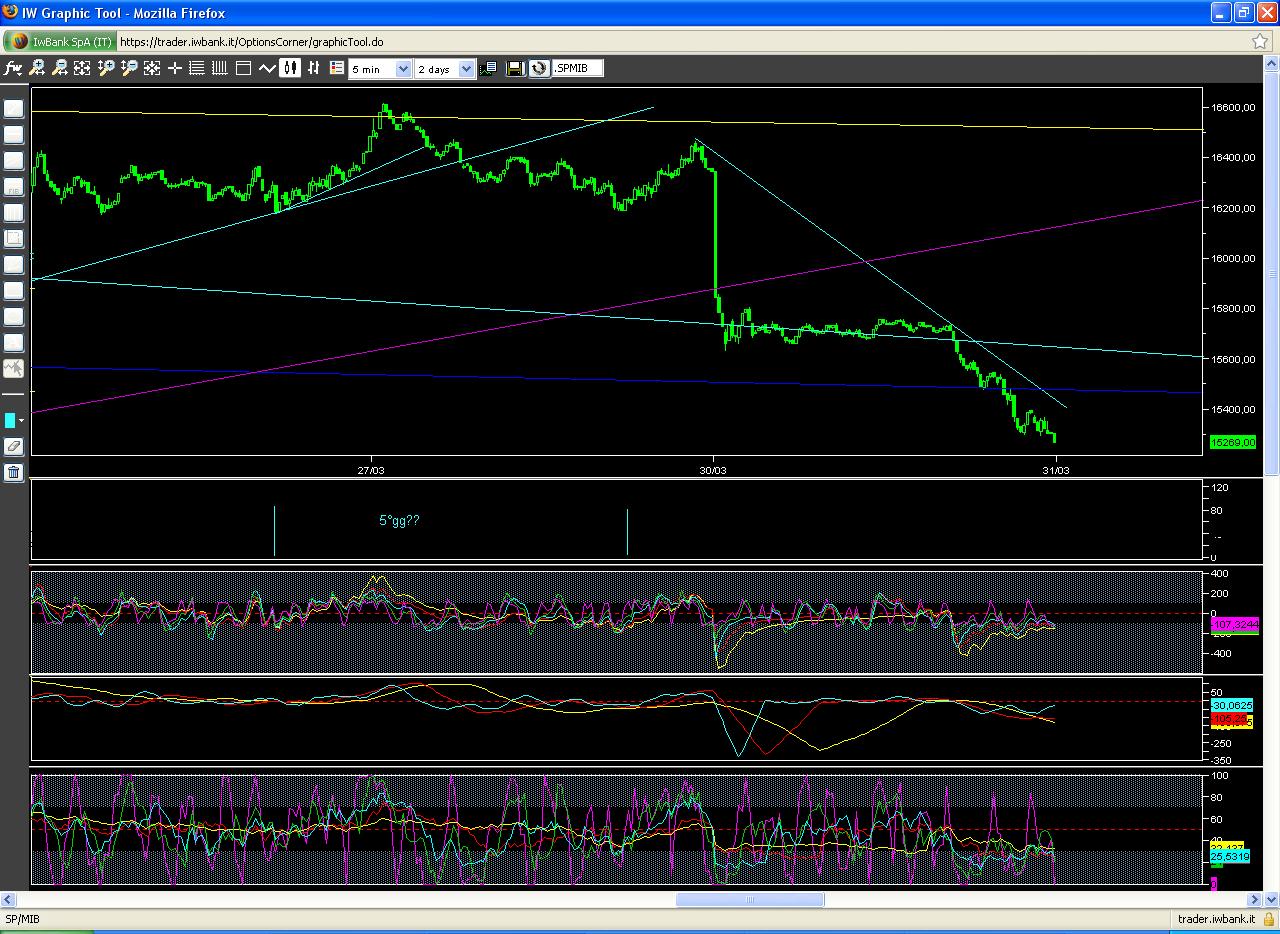Click the trash delete-all icon
The image size is (1280, 934).
13,472
